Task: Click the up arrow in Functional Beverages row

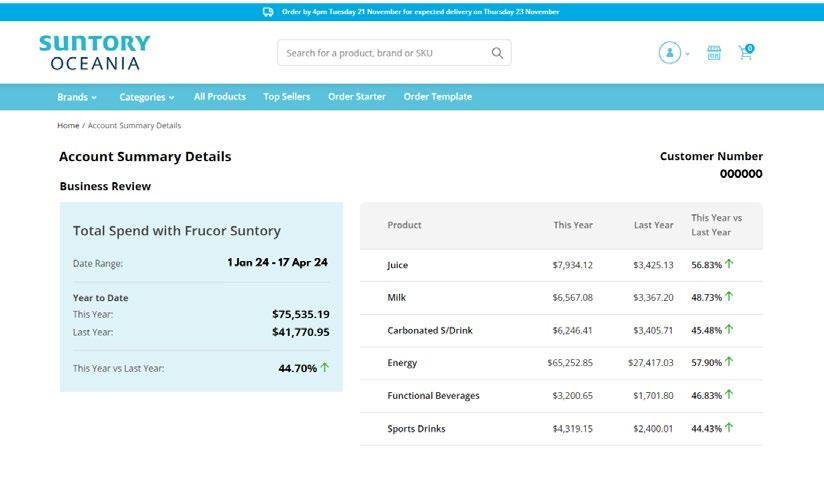Action: [729, 394]
